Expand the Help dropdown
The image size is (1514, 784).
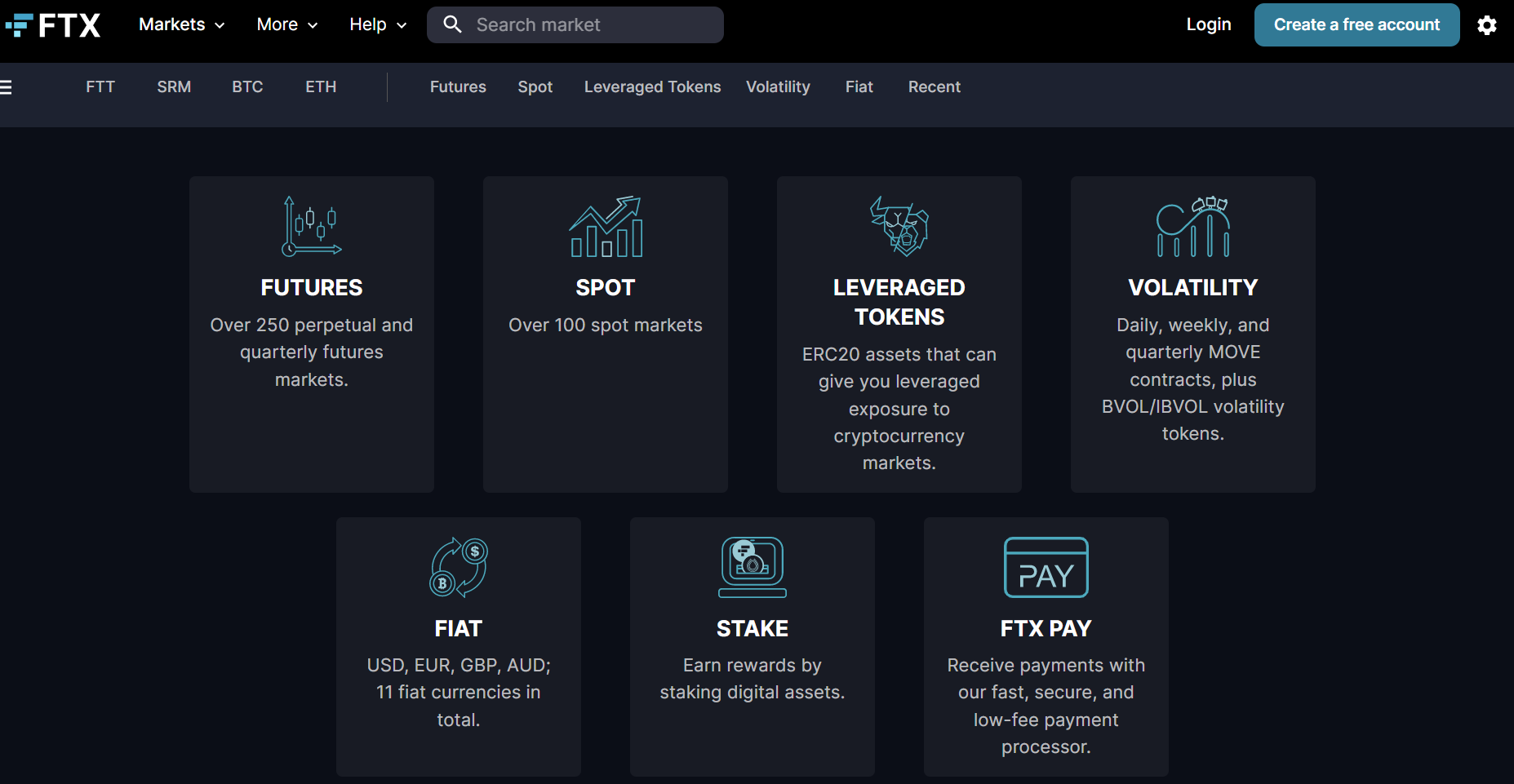tap(377, 24)
